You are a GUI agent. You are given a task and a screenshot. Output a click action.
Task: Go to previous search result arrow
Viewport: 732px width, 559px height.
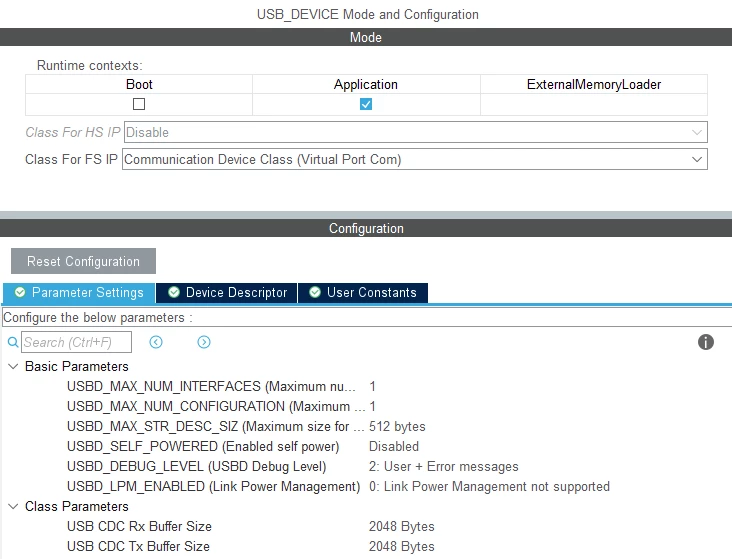coord(156,342)
